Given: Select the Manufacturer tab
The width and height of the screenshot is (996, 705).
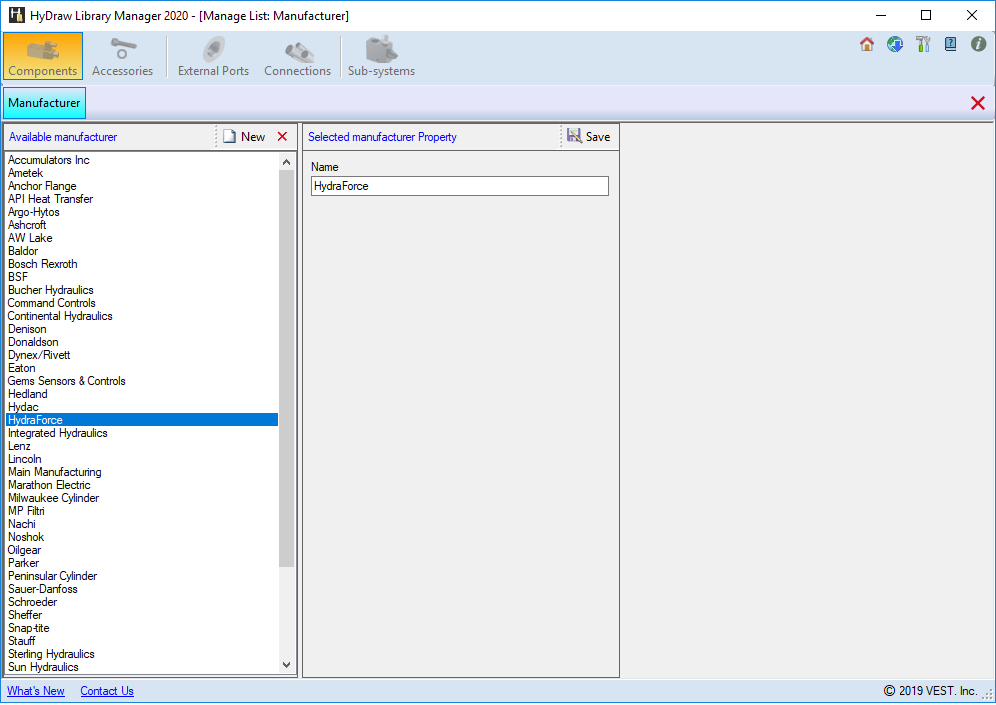Looking at the screenshot, I should tap(44, 103).
